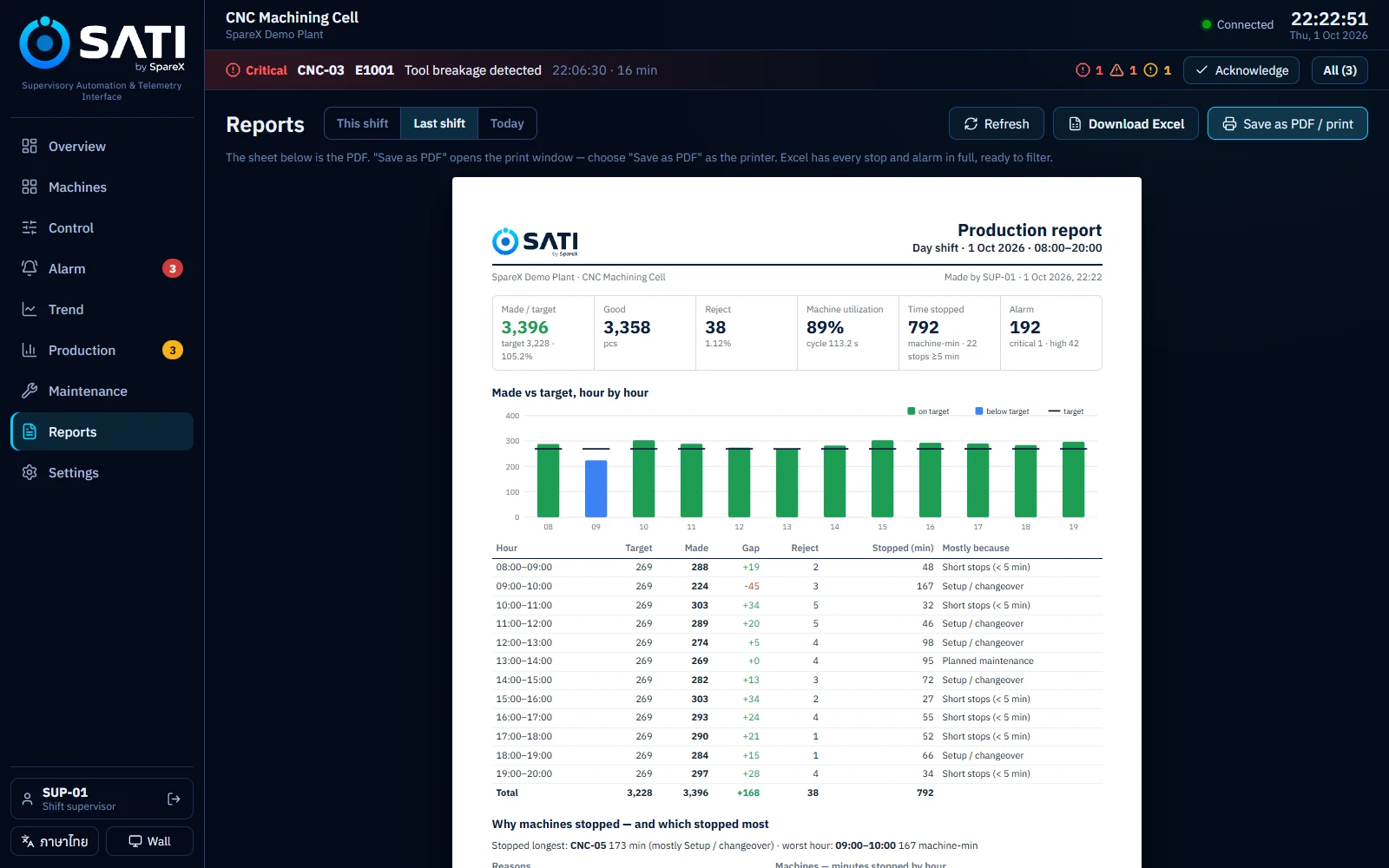Click the green 15 hour bar
Viewport: 1389px width, 868px height.
click(x=882, y=478)
